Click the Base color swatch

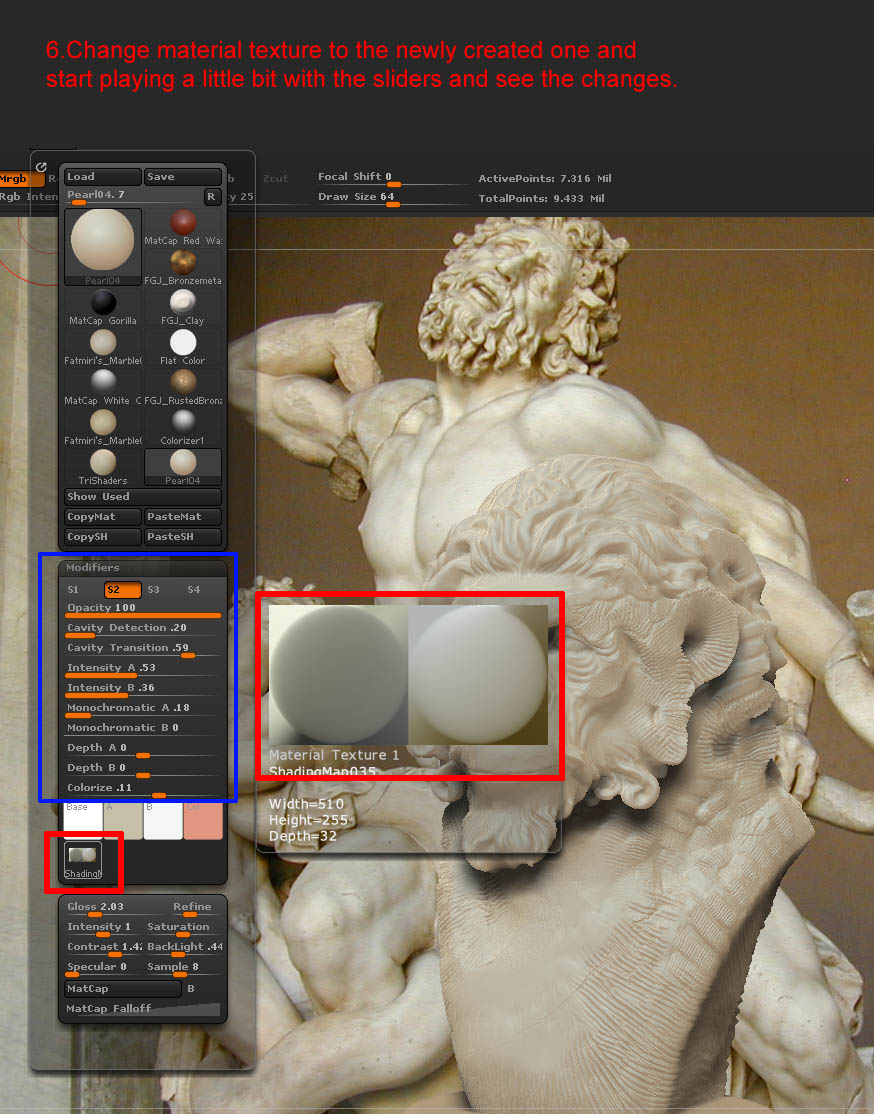coord(83,821)
